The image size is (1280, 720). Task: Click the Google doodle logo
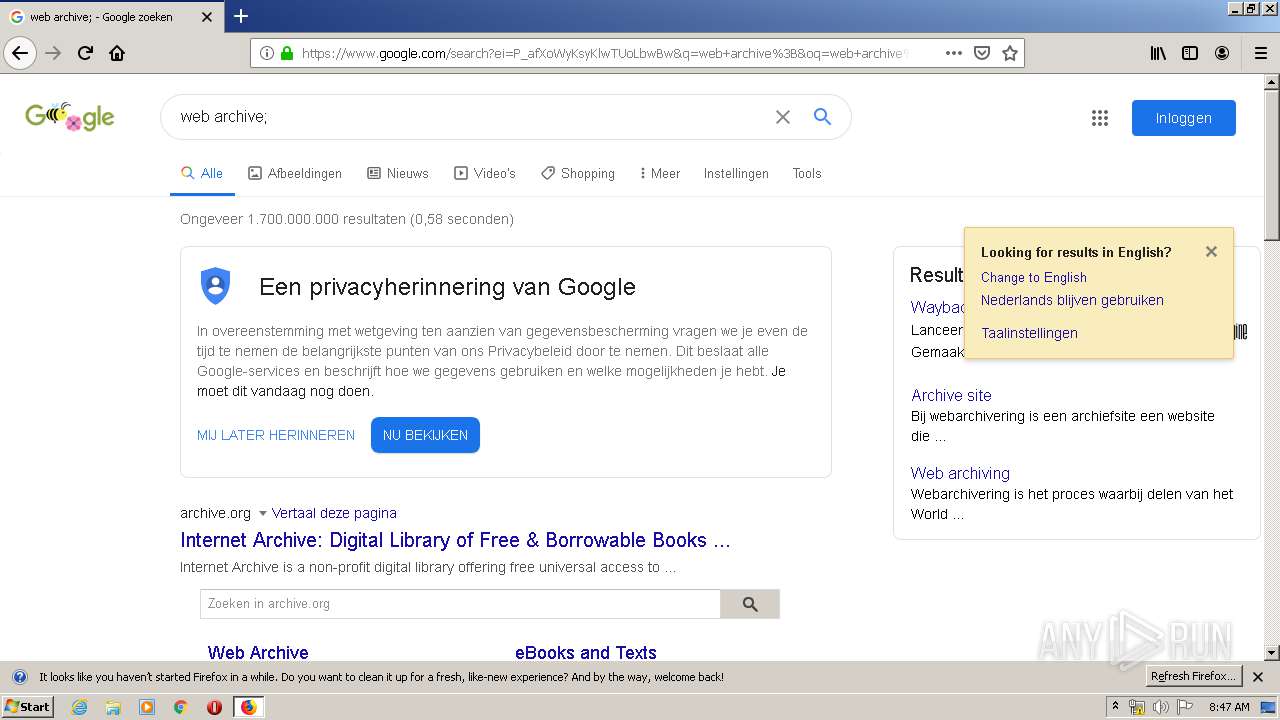point(70,117)
